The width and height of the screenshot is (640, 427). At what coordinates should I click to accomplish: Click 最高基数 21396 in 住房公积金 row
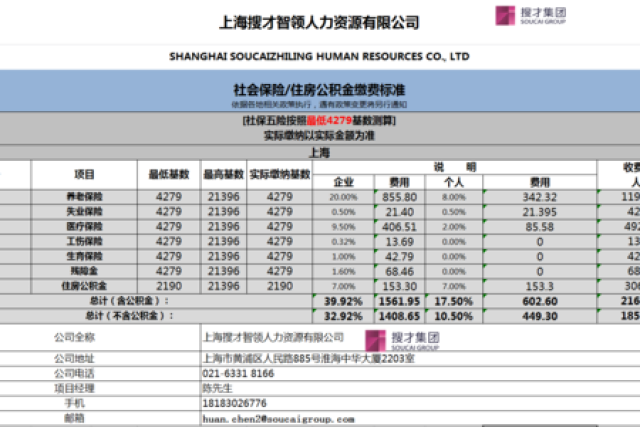pyautogui.click(x=224, y=286)
